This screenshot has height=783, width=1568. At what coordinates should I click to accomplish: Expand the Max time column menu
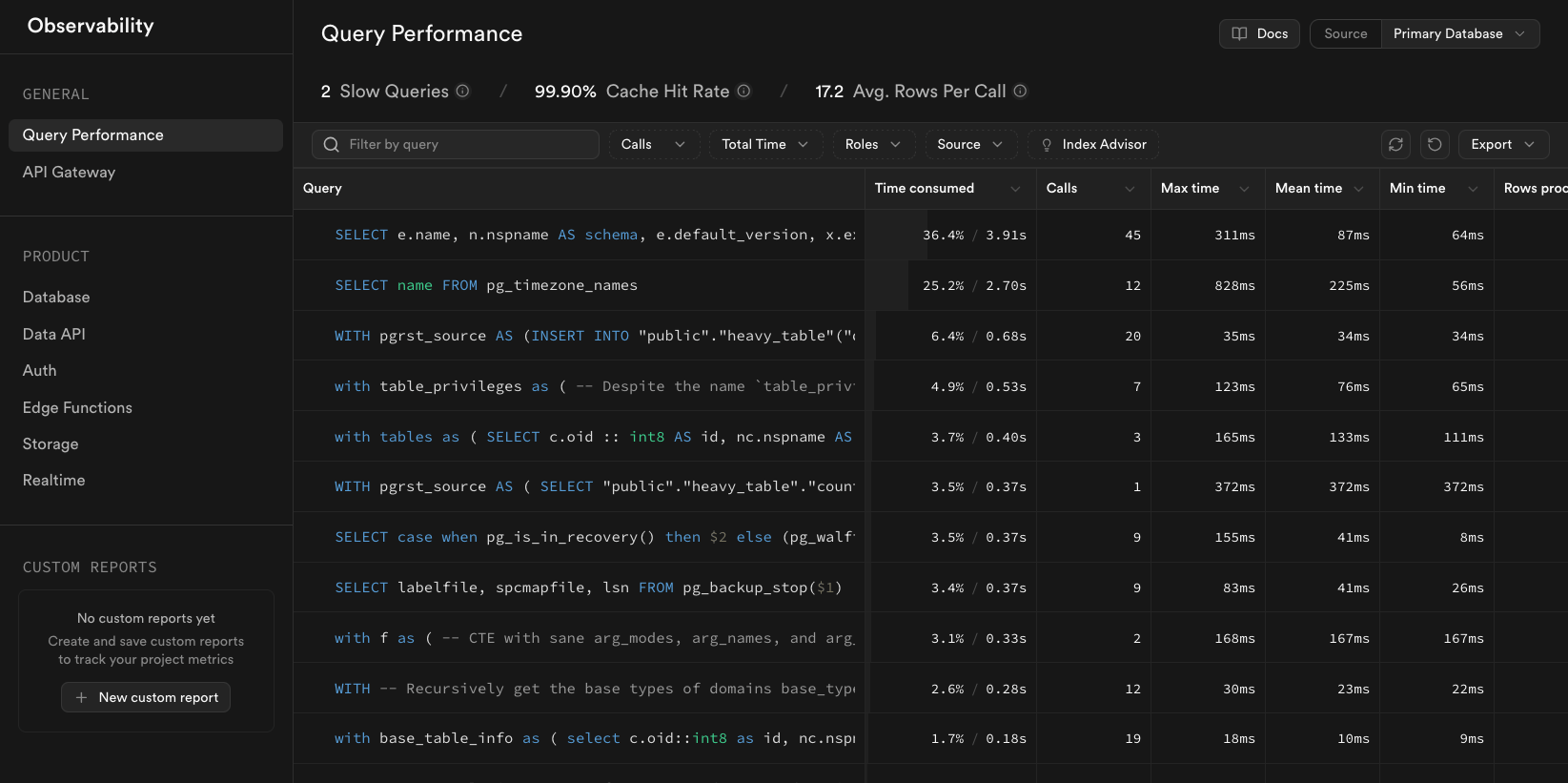click(x=1244, y=189)
